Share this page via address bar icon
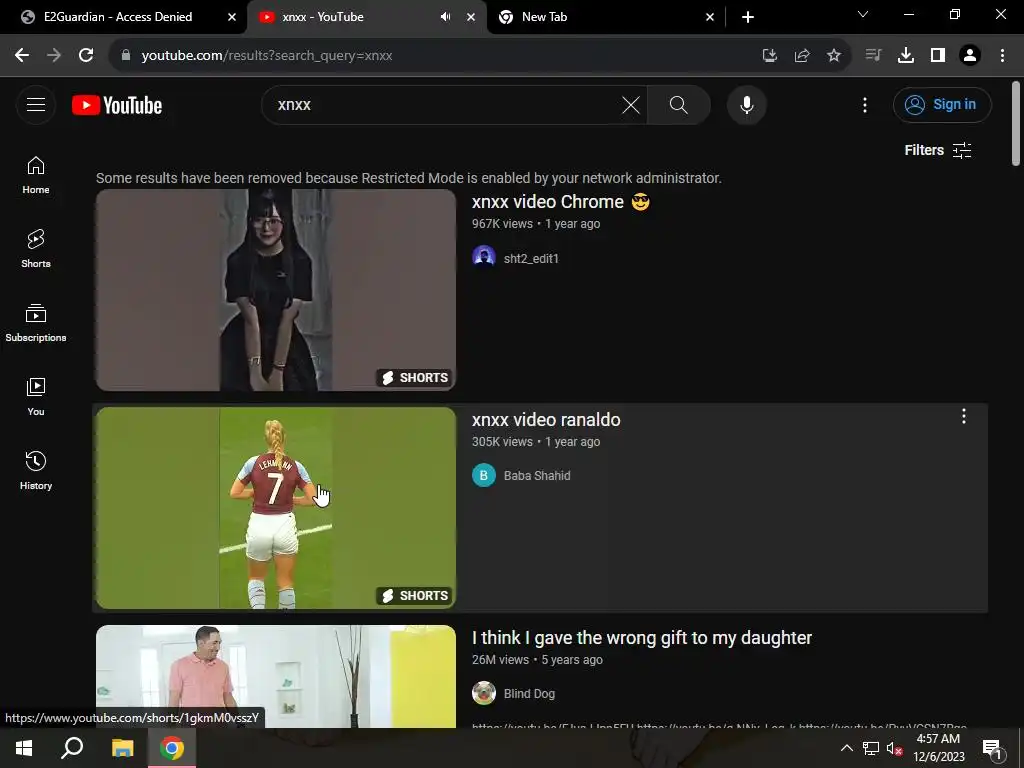Image resolution: width=1024 pixels, height=768 pixels. 802,55
